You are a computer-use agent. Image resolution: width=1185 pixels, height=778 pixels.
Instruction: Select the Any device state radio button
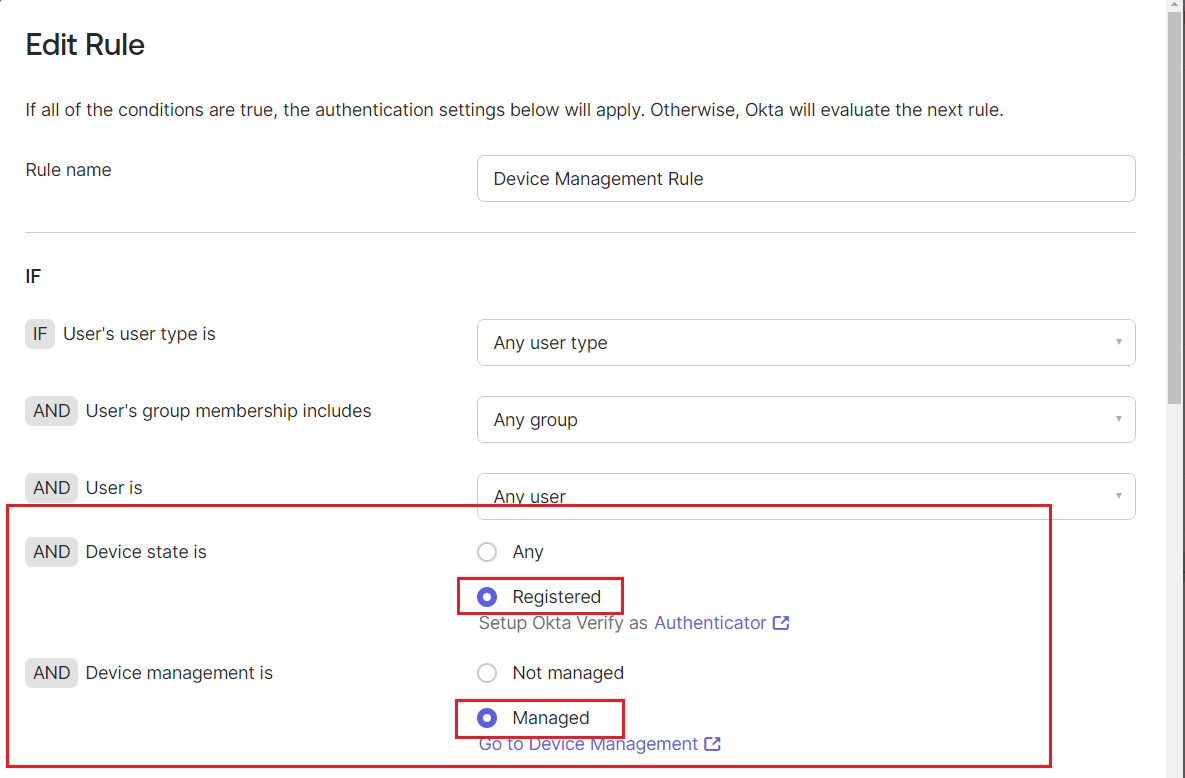pyautogui.click(x=487, y=552)
